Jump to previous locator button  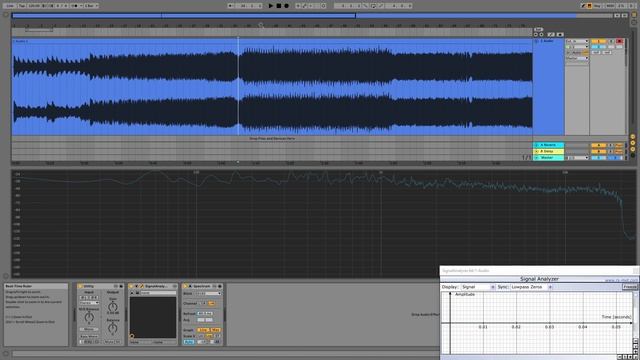click(536, 35)
